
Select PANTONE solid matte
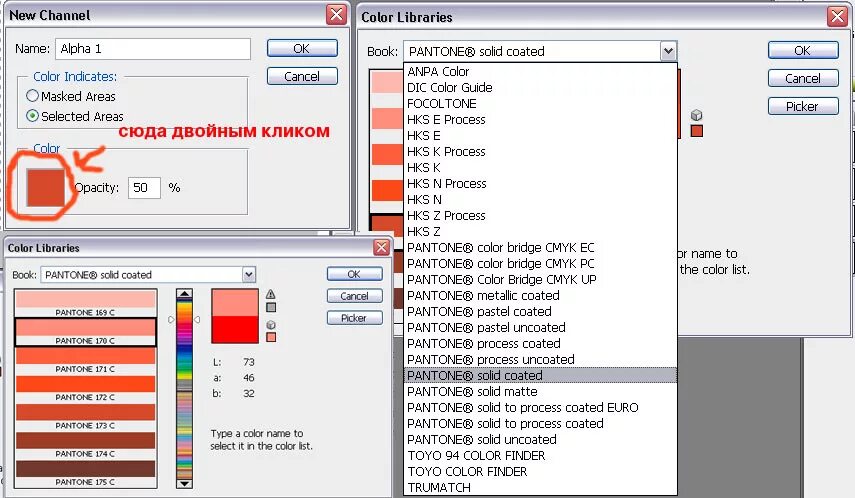coord(540,392)
